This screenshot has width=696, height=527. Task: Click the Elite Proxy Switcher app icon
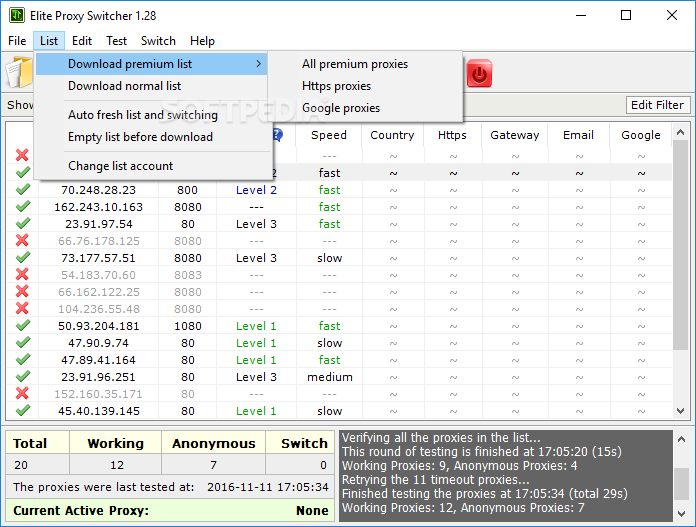tap(17, 16)
